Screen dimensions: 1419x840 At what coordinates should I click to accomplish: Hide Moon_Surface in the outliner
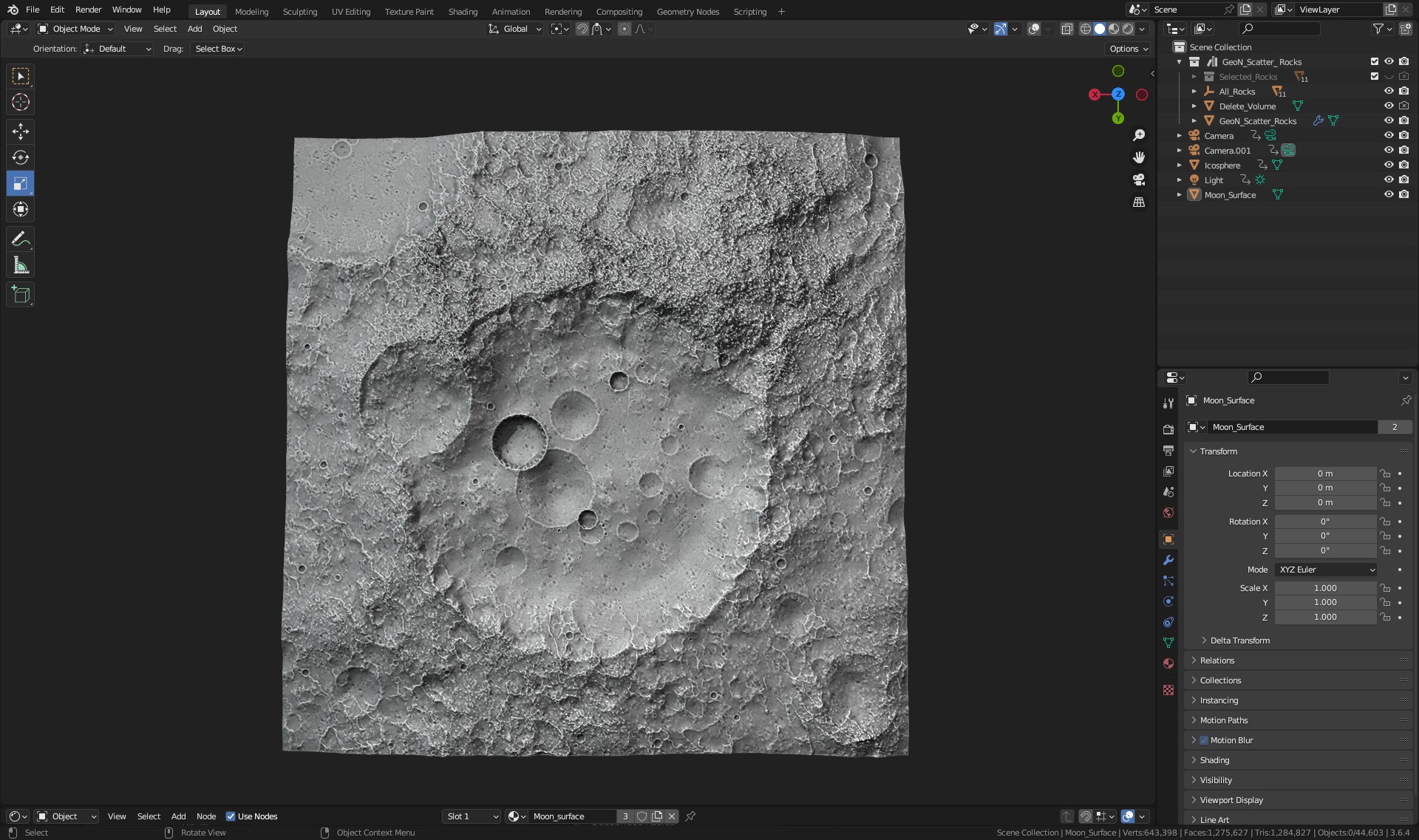click(x=1389, y=194)
